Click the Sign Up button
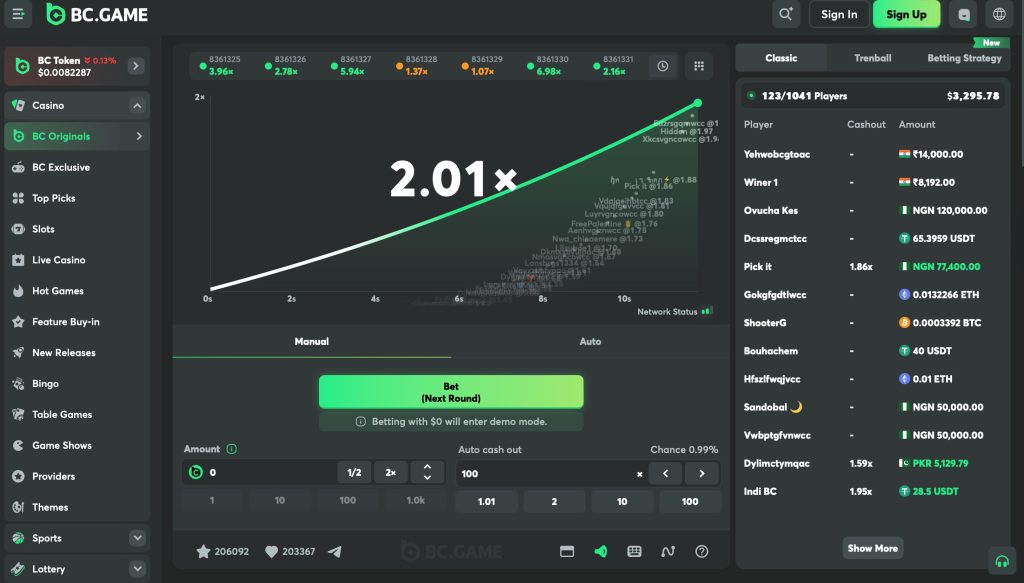The image size is (1024, 583). pos(906,14)
